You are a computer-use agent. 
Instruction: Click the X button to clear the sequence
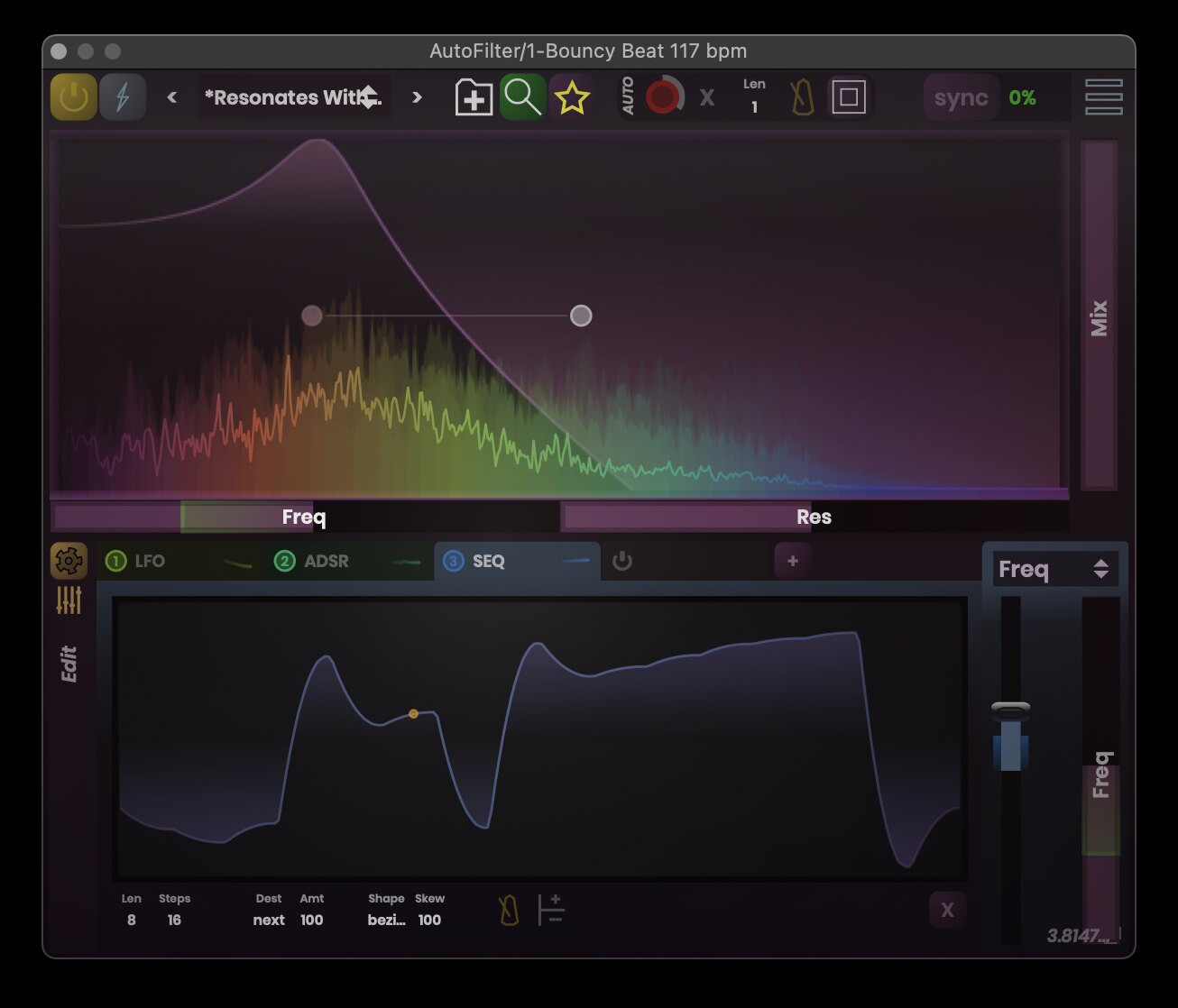click(947, 910)
